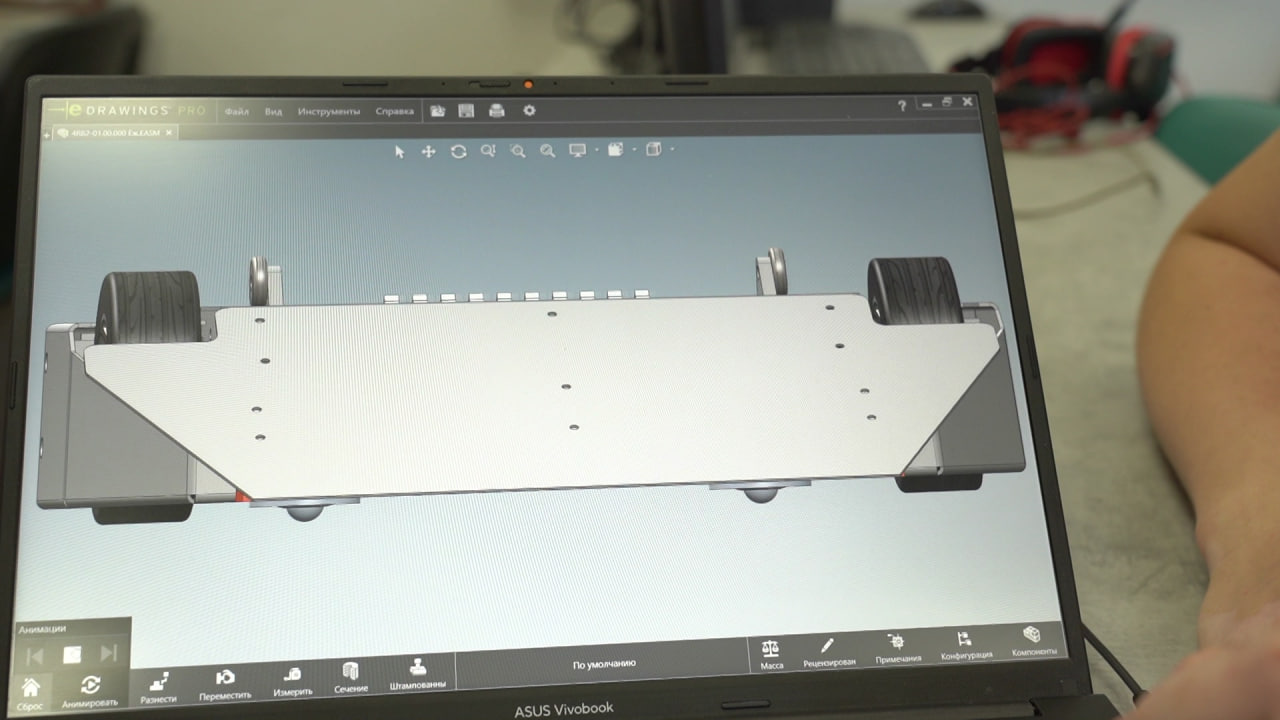Activate the Pan move tool
Screen dimensions: 1280x720
pyautogui.click(x=428, y=151)
